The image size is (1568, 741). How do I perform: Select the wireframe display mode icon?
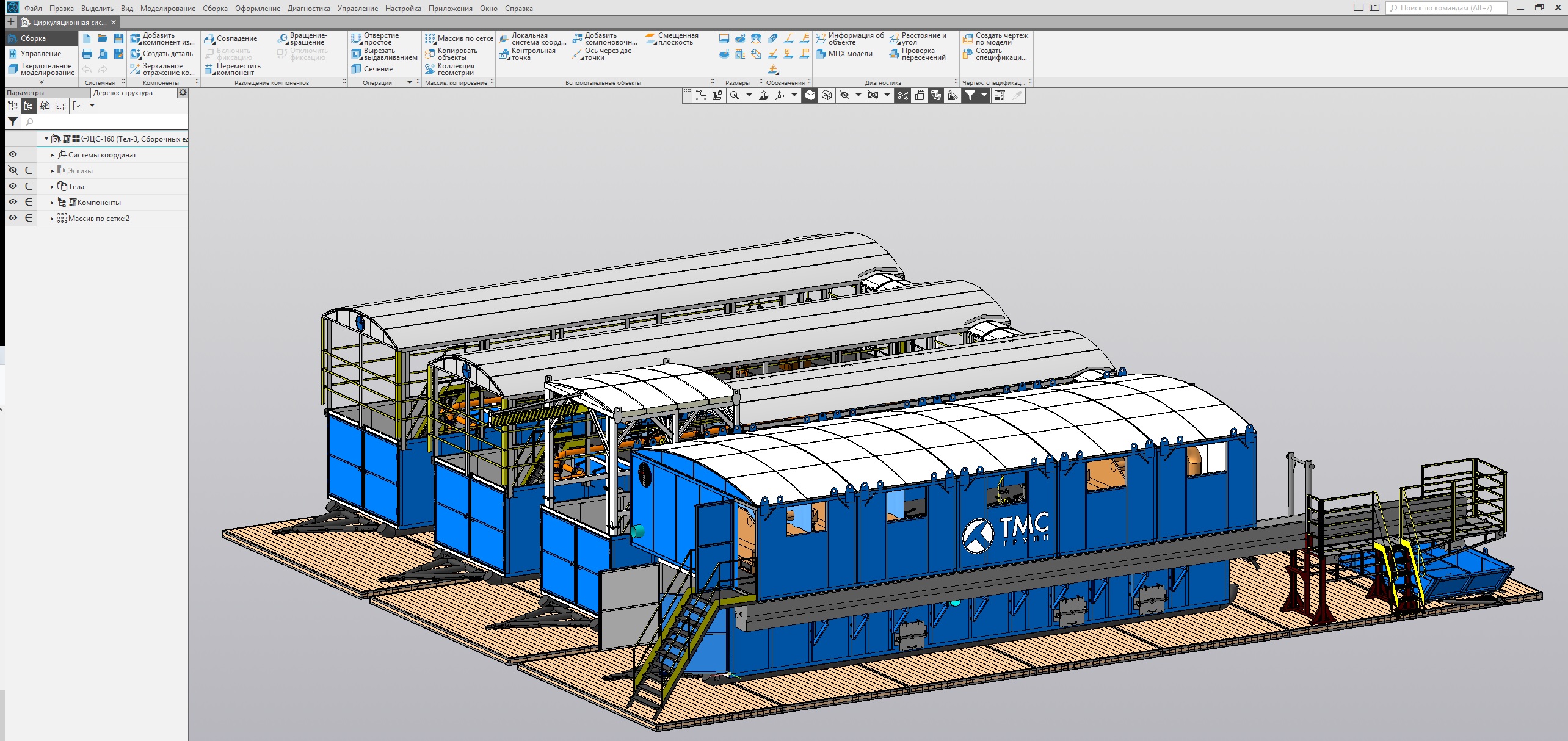827,95
